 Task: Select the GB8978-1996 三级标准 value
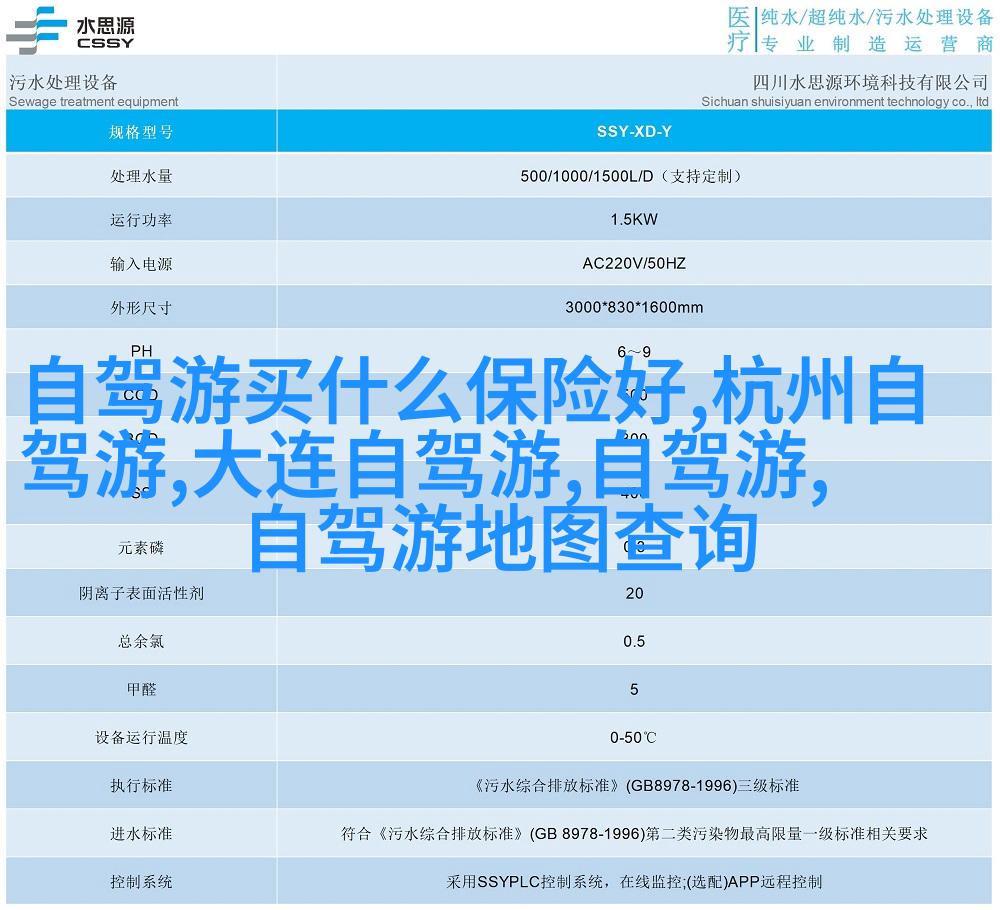coord(635,786)
